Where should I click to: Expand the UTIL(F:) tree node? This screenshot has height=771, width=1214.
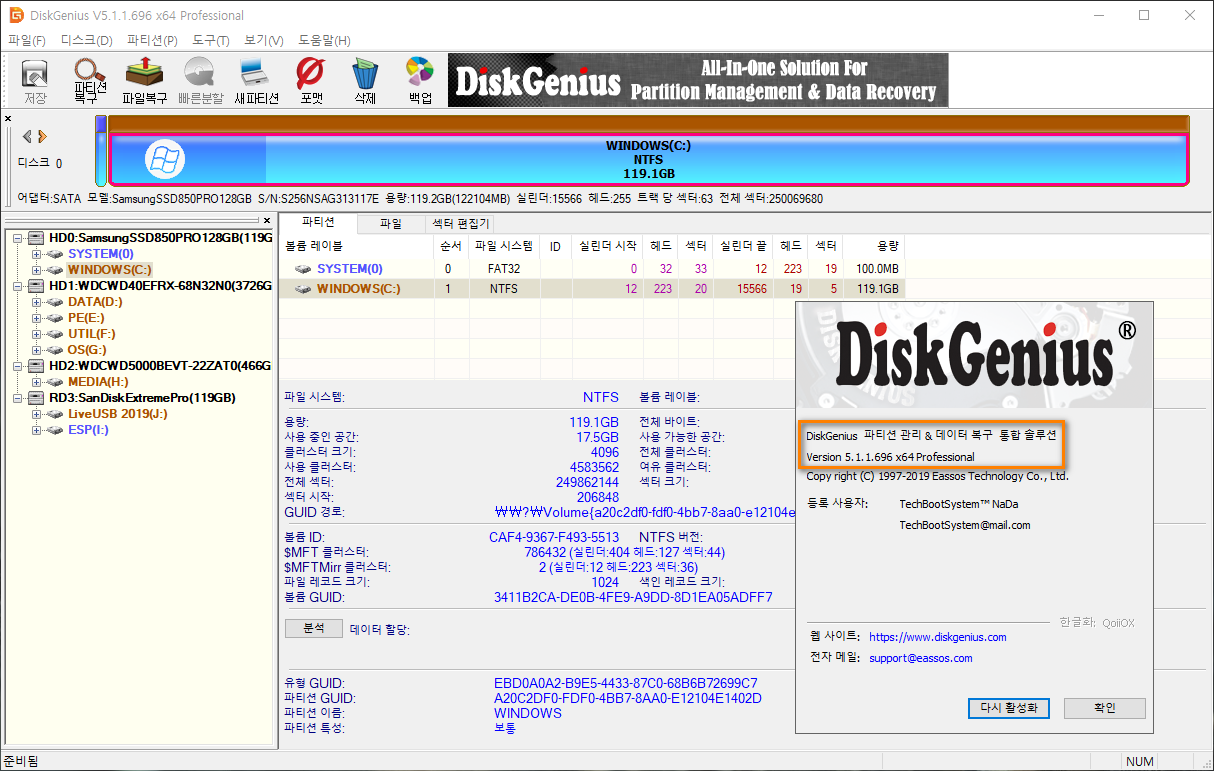coord(37,334)
